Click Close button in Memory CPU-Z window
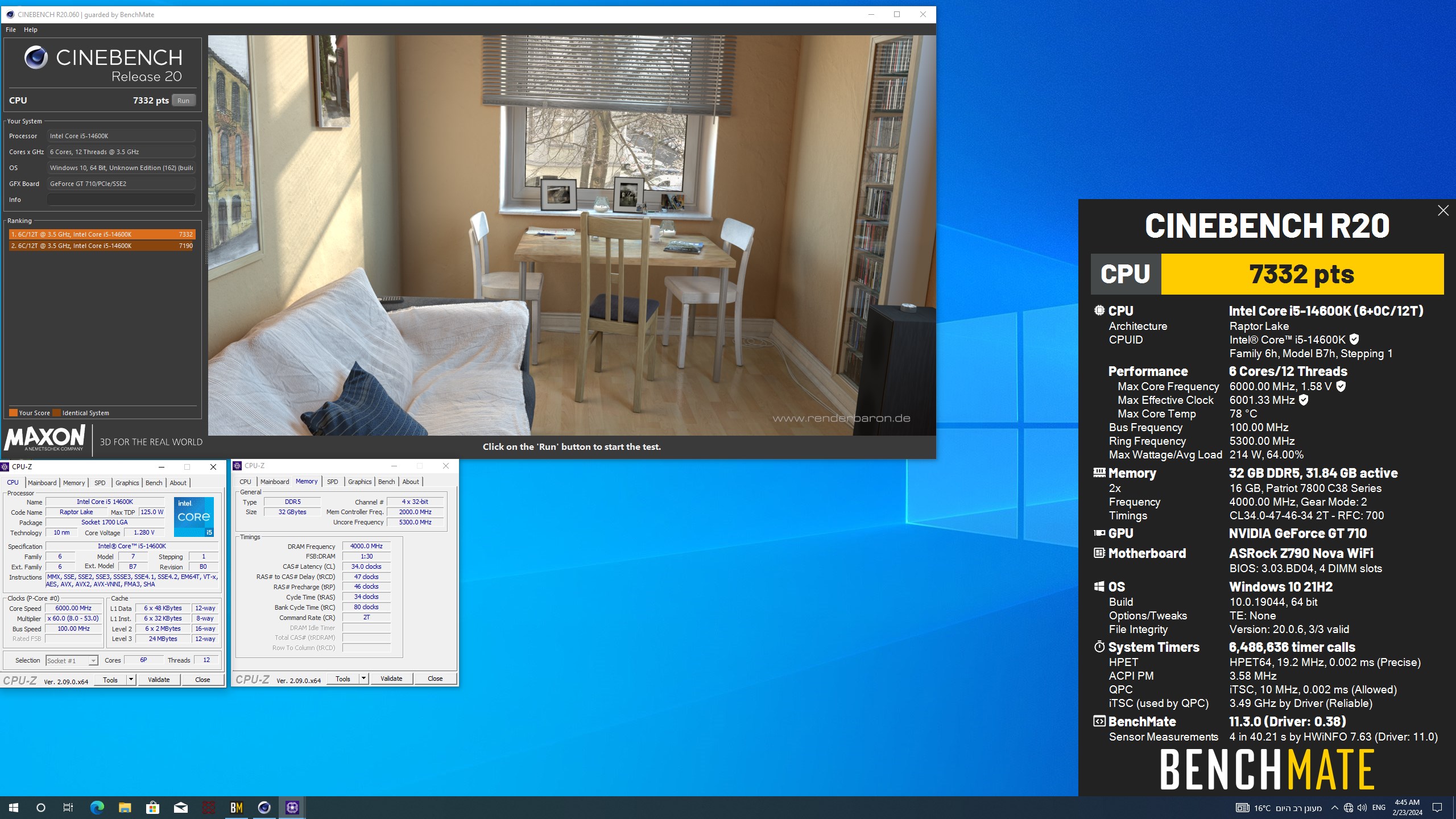This screenshot has height=819, width=1456. (435, 679)
